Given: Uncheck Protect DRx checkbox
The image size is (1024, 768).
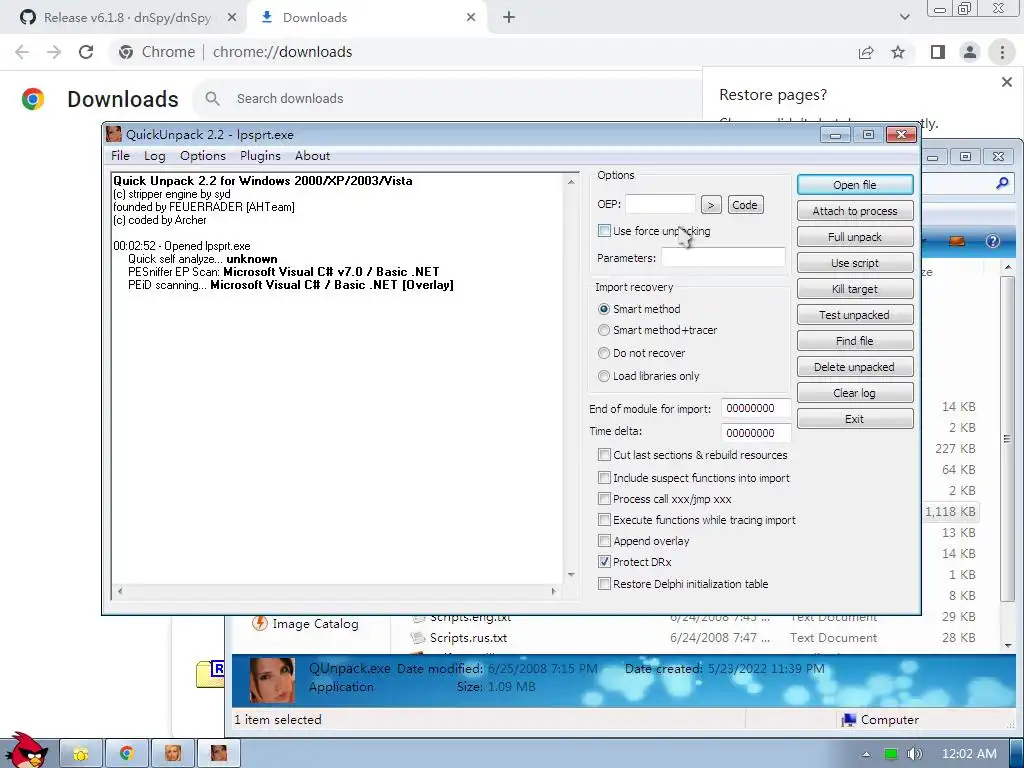Looking at the screenshot, I should coord(604,562).
